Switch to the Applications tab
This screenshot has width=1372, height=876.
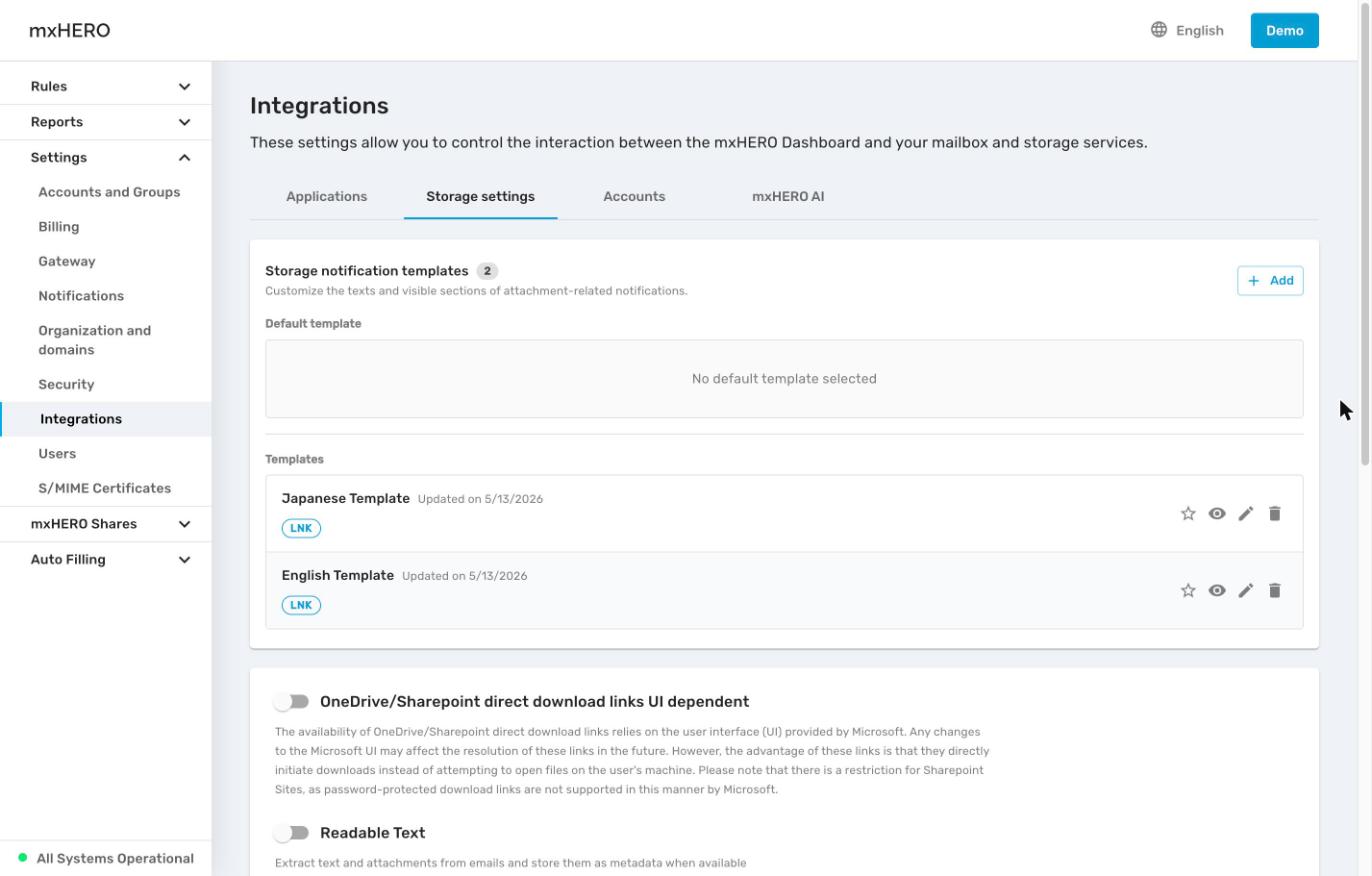coord(327,196)
